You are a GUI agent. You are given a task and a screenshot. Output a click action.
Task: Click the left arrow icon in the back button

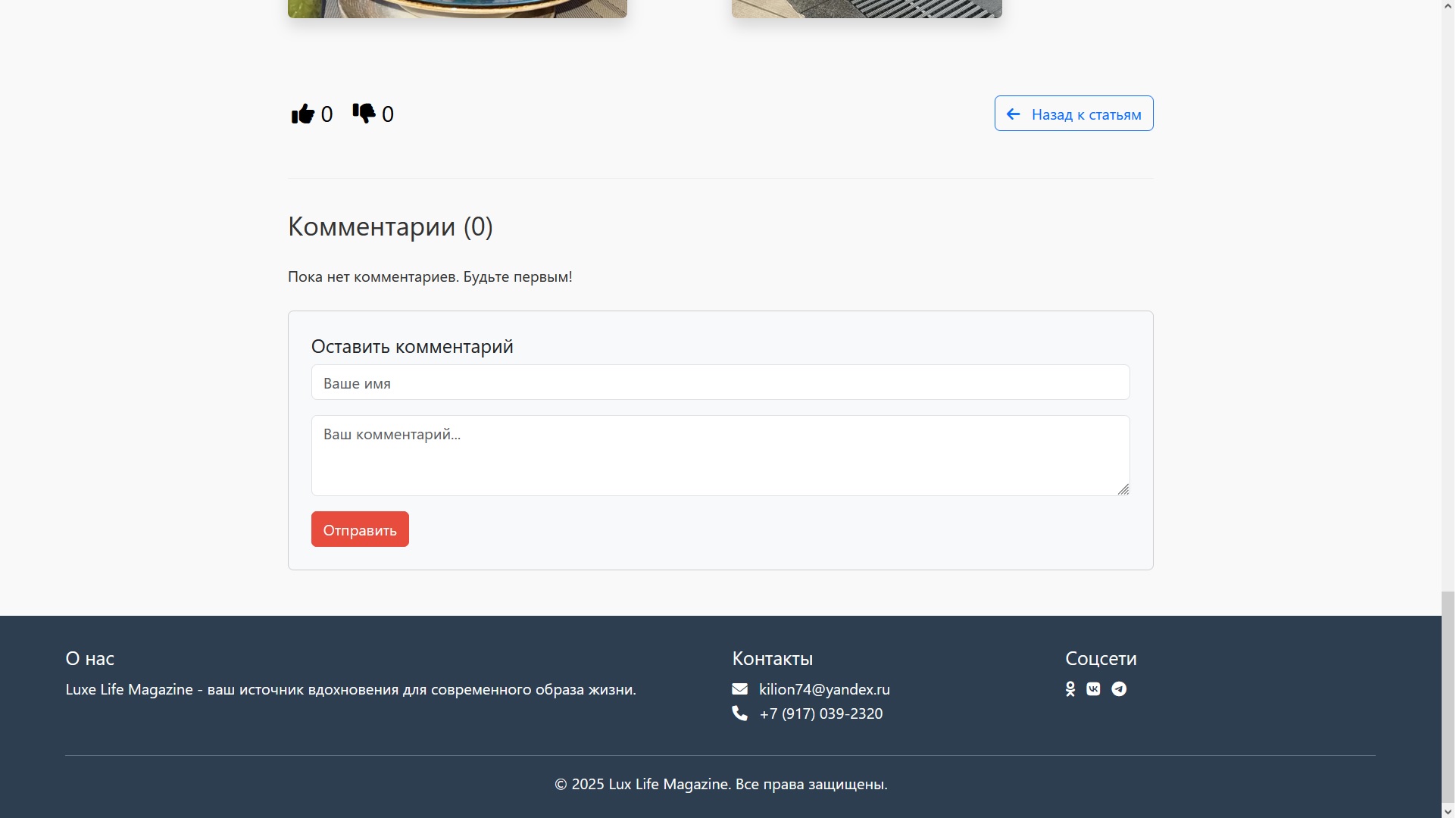pos(1014,114)
